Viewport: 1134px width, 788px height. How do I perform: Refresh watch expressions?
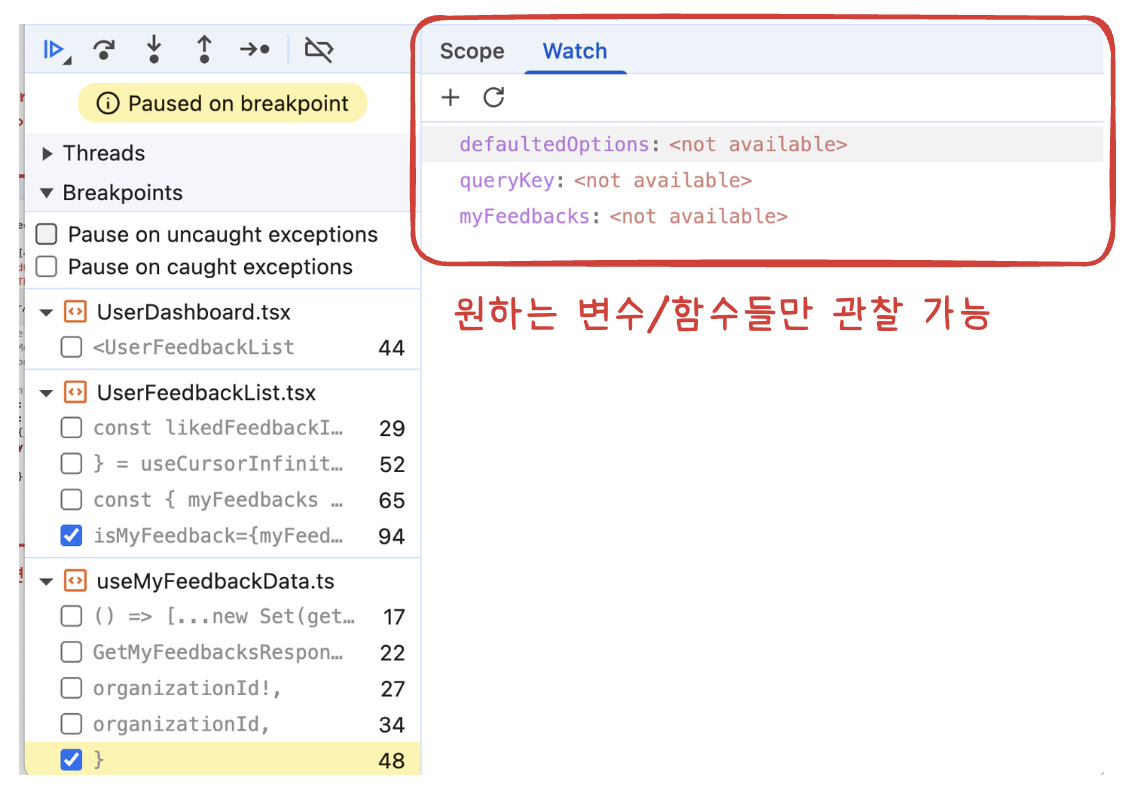coord(494,97)
